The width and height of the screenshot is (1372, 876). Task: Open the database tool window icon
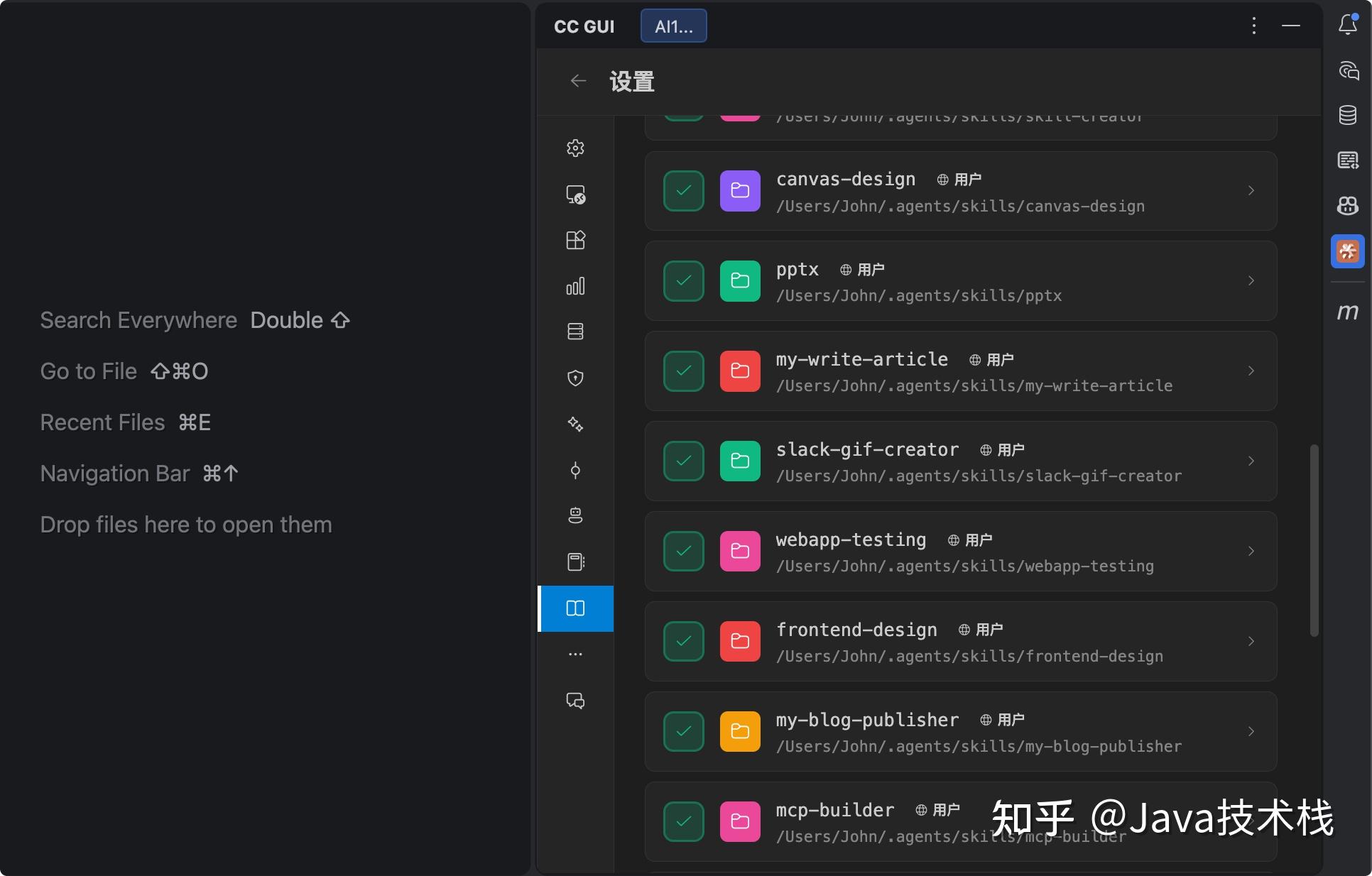[1347, 115]
